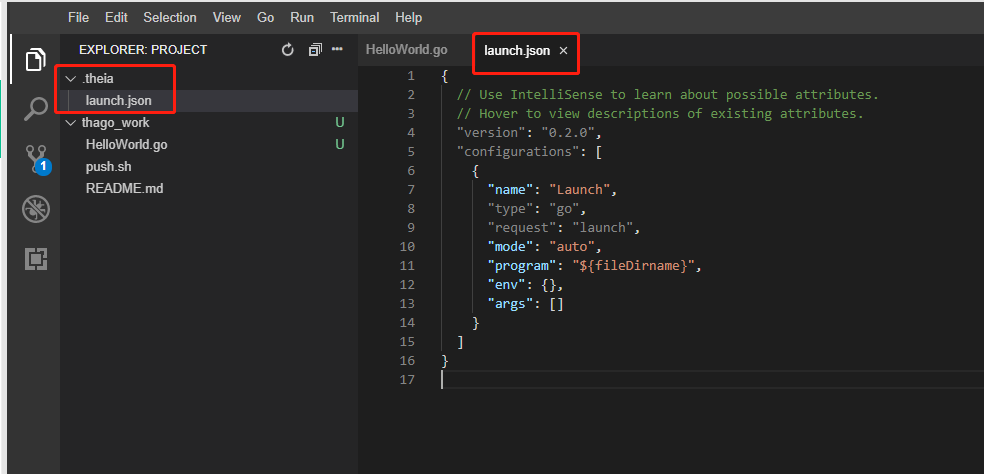Viewport: 984px width, 474px height.
Task: Click the "name" key on line 7
Action: pos(511,190)
